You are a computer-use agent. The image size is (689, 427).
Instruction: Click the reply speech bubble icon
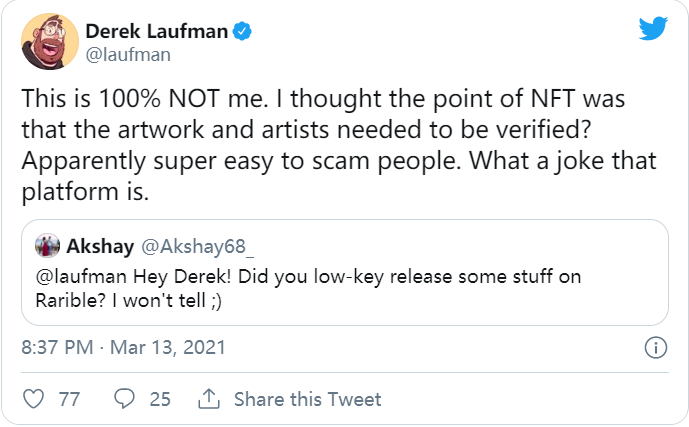(125, 399)
